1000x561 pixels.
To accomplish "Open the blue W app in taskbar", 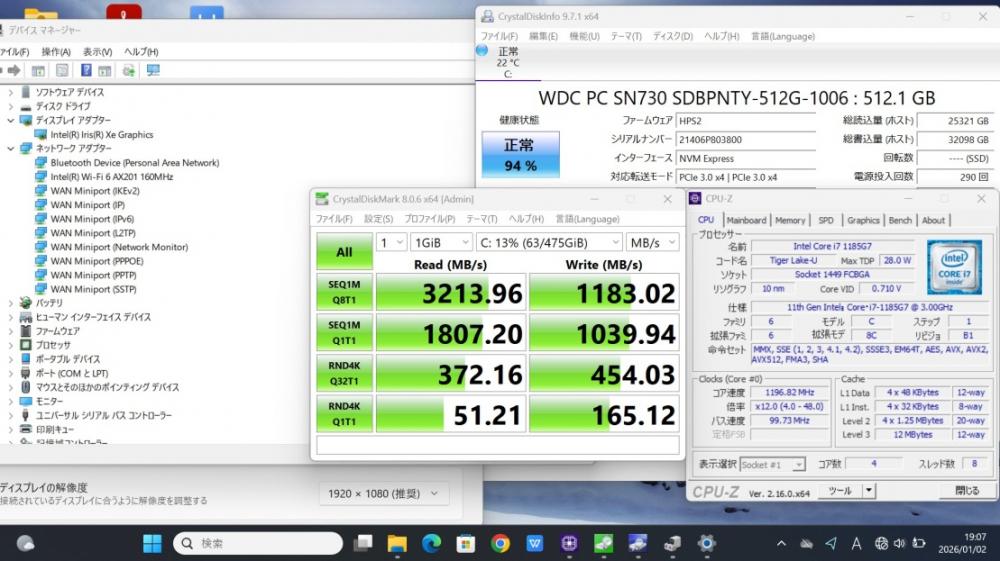I will point(534,543).
